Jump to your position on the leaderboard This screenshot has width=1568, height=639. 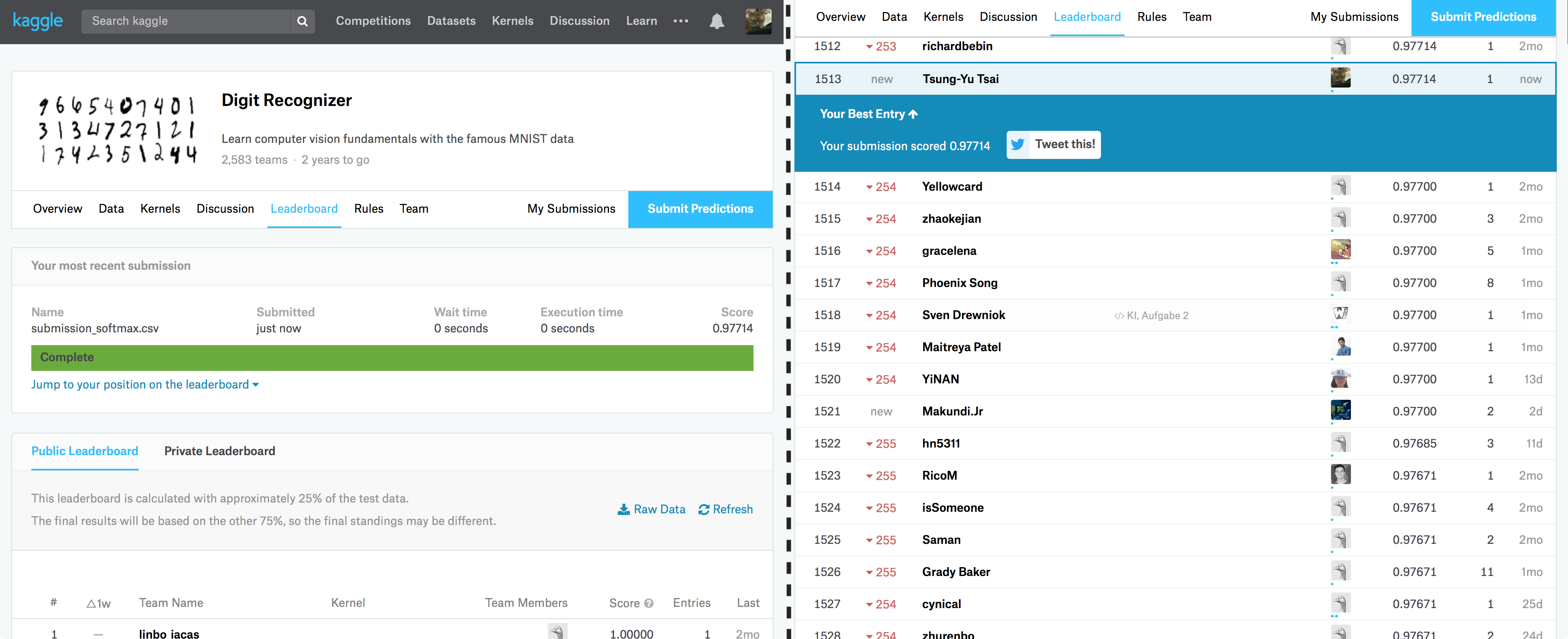(x=145, y=385)
